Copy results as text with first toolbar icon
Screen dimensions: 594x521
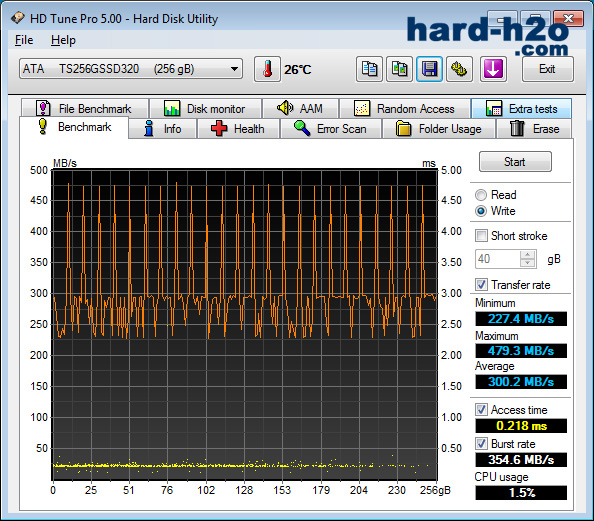[369, 69]
